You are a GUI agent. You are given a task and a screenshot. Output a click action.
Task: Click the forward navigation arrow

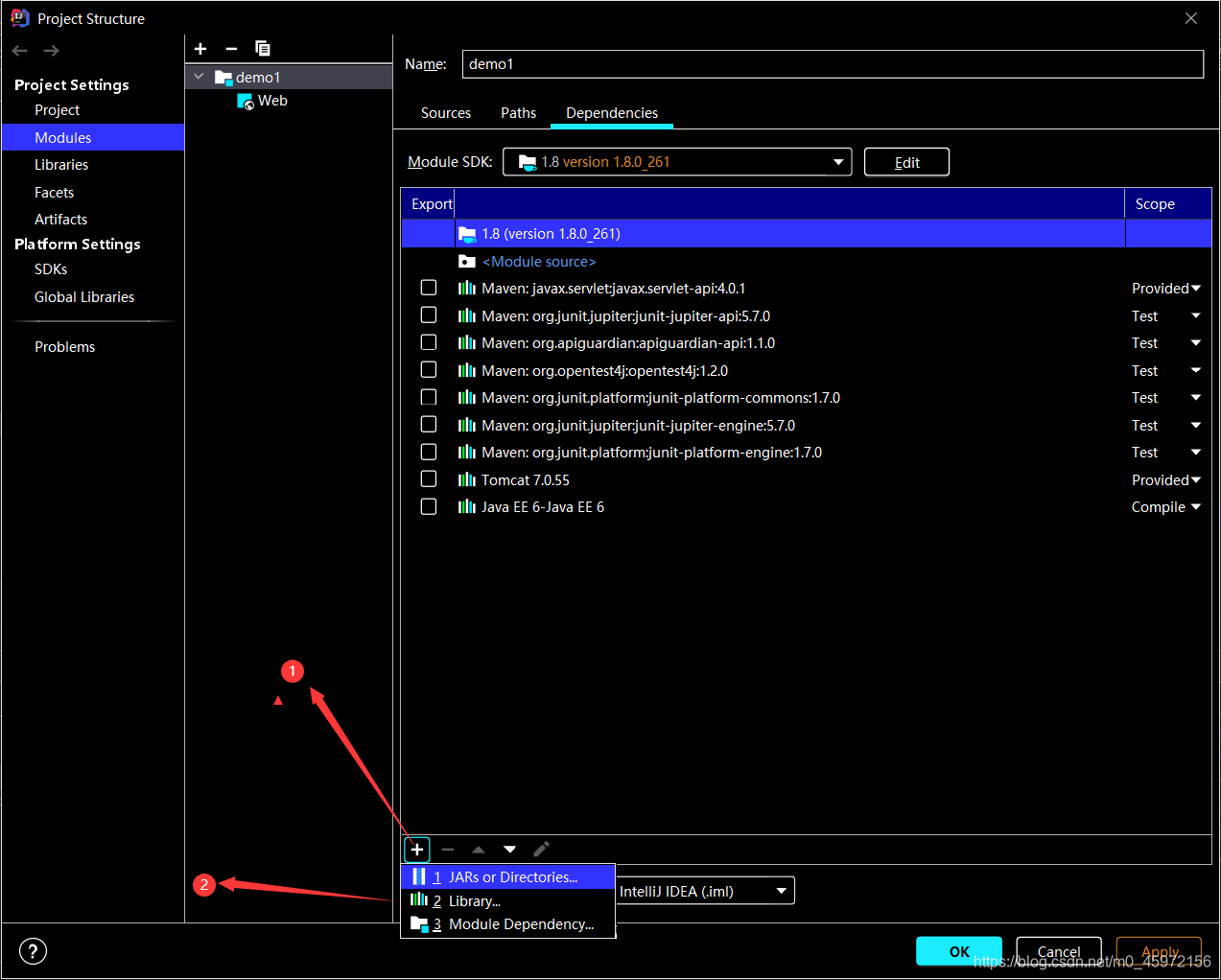(x=52, y=51)
